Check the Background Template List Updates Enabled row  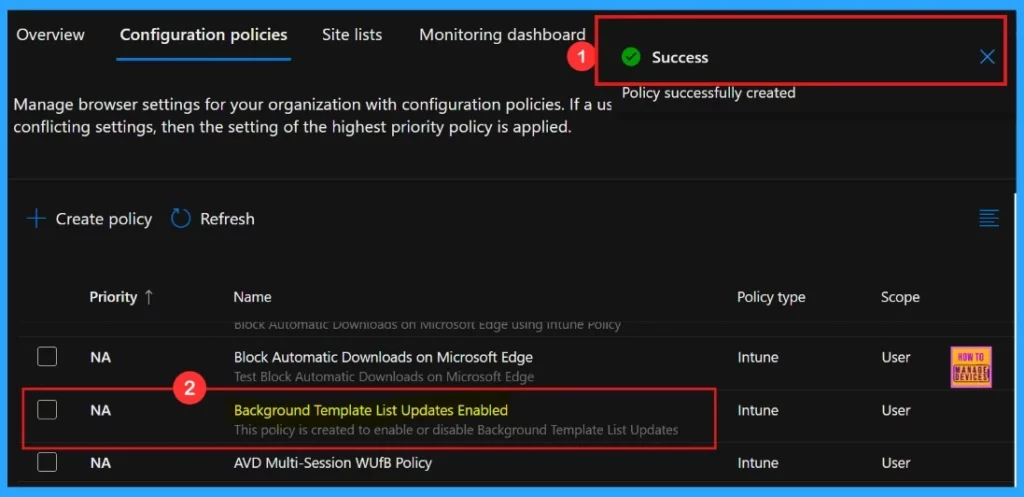47,409
